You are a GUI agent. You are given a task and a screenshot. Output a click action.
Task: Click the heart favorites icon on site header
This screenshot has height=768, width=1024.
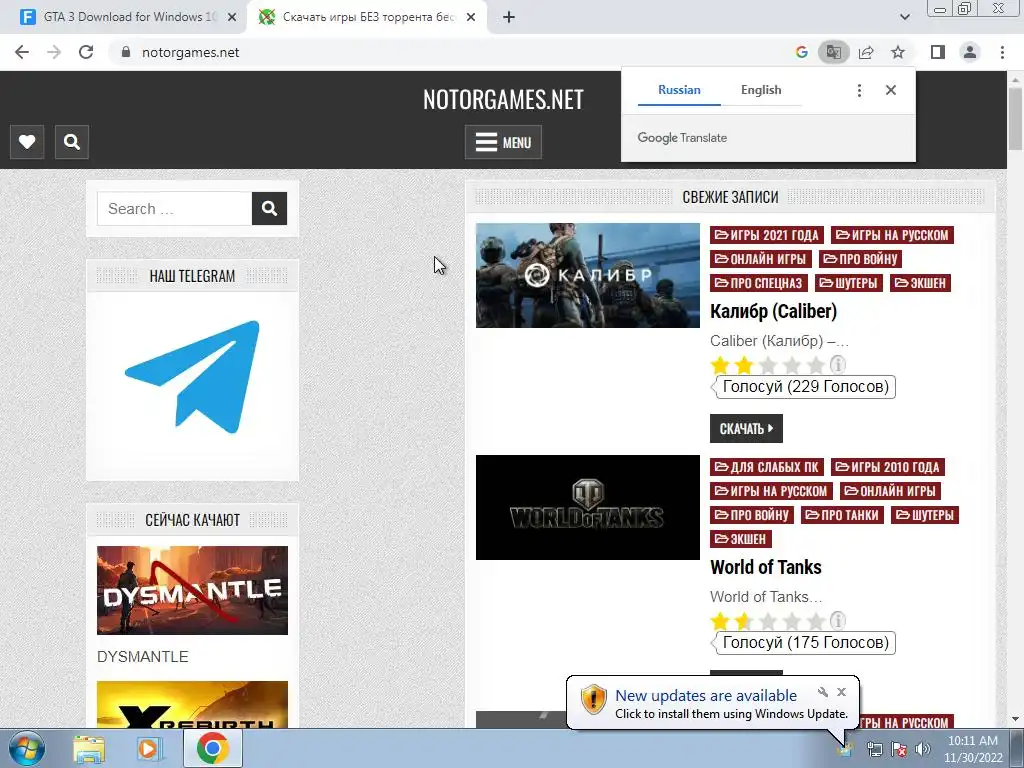[27, 142]
